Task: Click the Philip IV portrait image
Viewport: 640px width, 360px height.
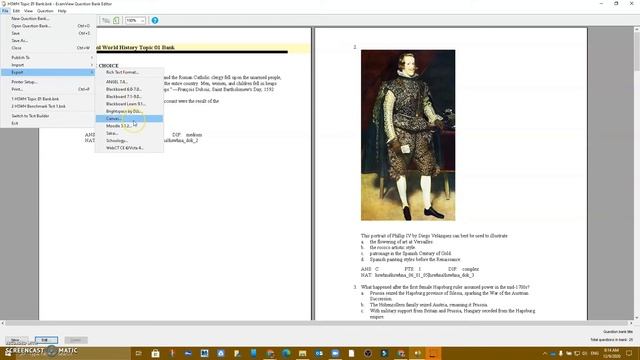Action: click(408, 135)
